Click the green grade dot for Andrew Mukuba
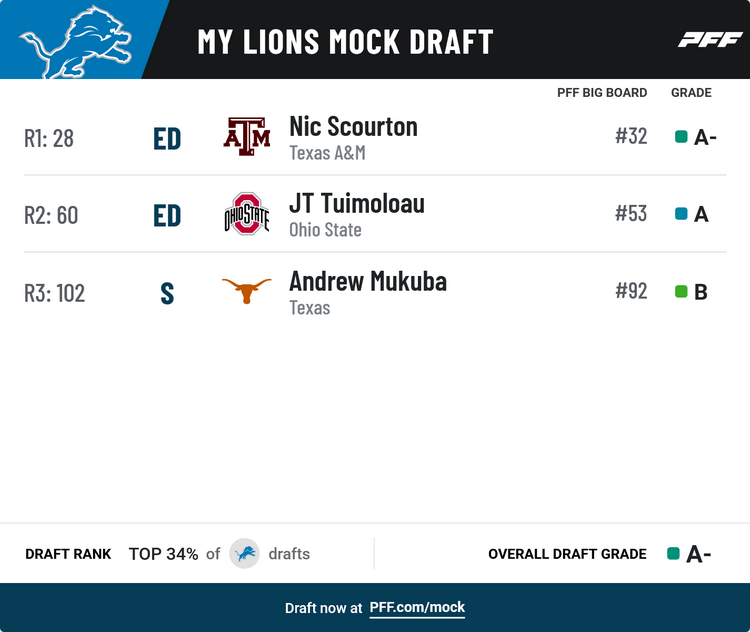 pos(681,292)
